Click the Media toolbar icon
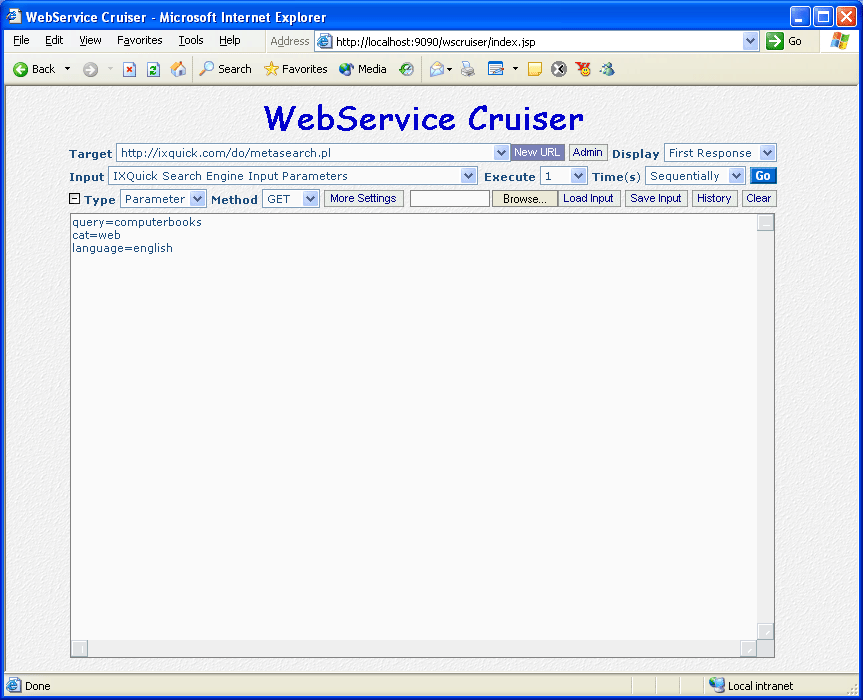Viewport: 863px width, 700px height. 362,69
